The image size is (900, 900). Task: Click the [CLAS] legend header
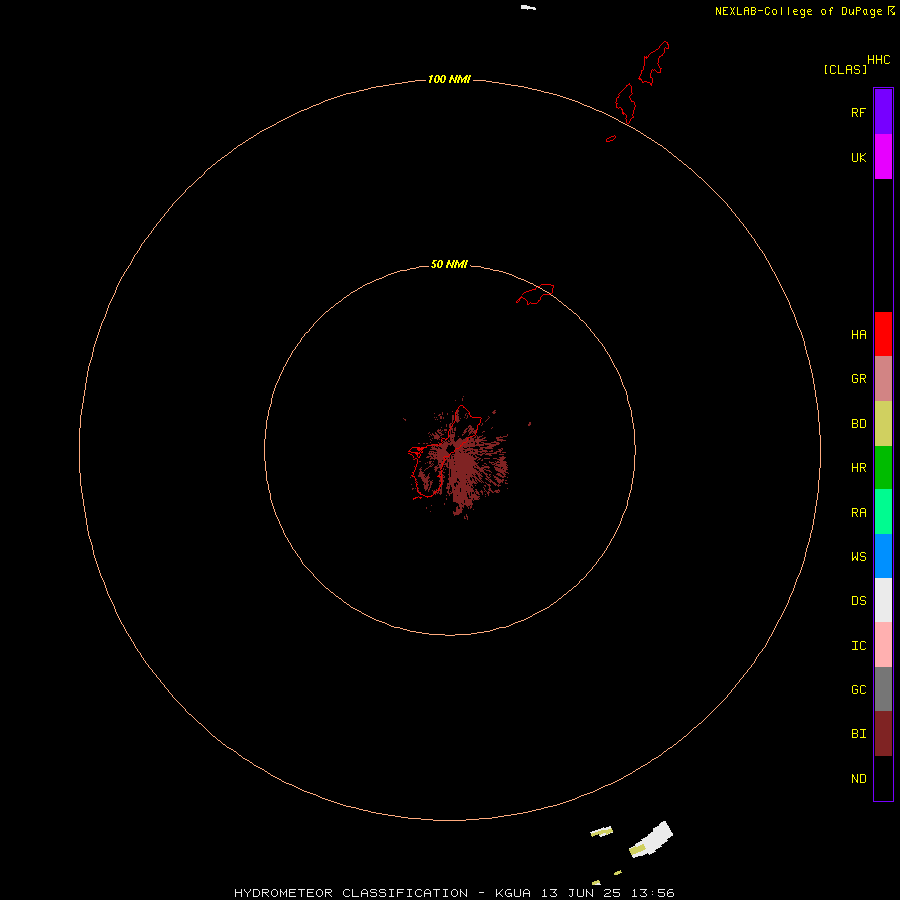pyautogui.click(x=845, y=69)
